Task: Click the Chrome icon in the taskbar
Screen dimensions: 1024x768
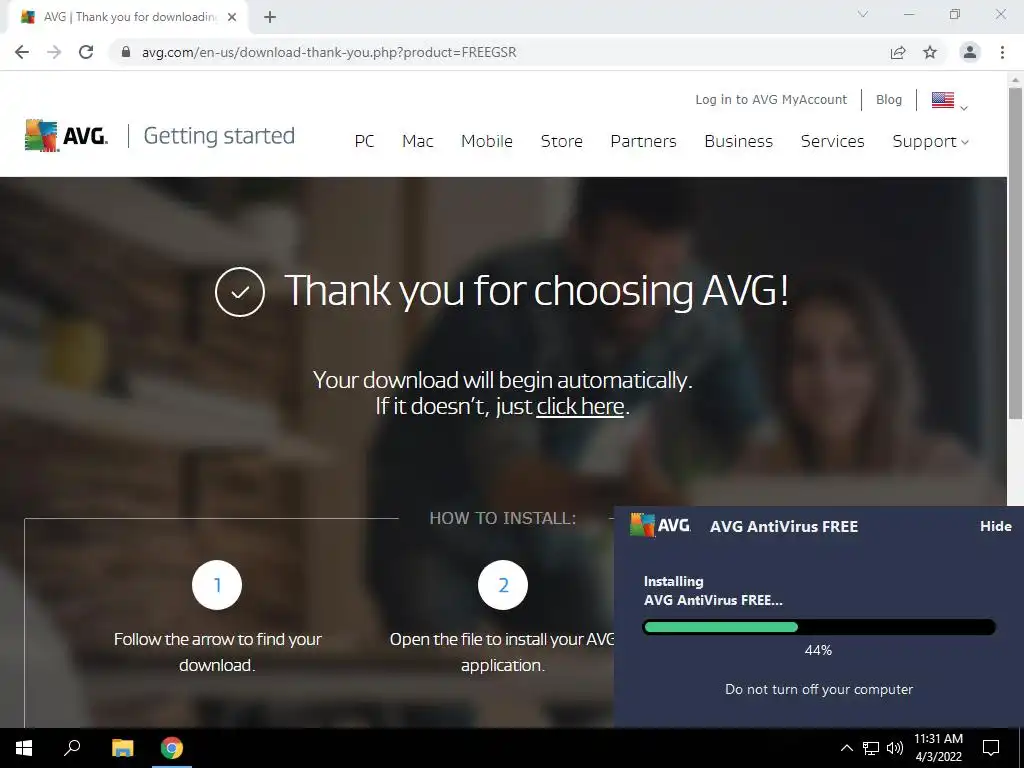Action: (x=172, y=748)
